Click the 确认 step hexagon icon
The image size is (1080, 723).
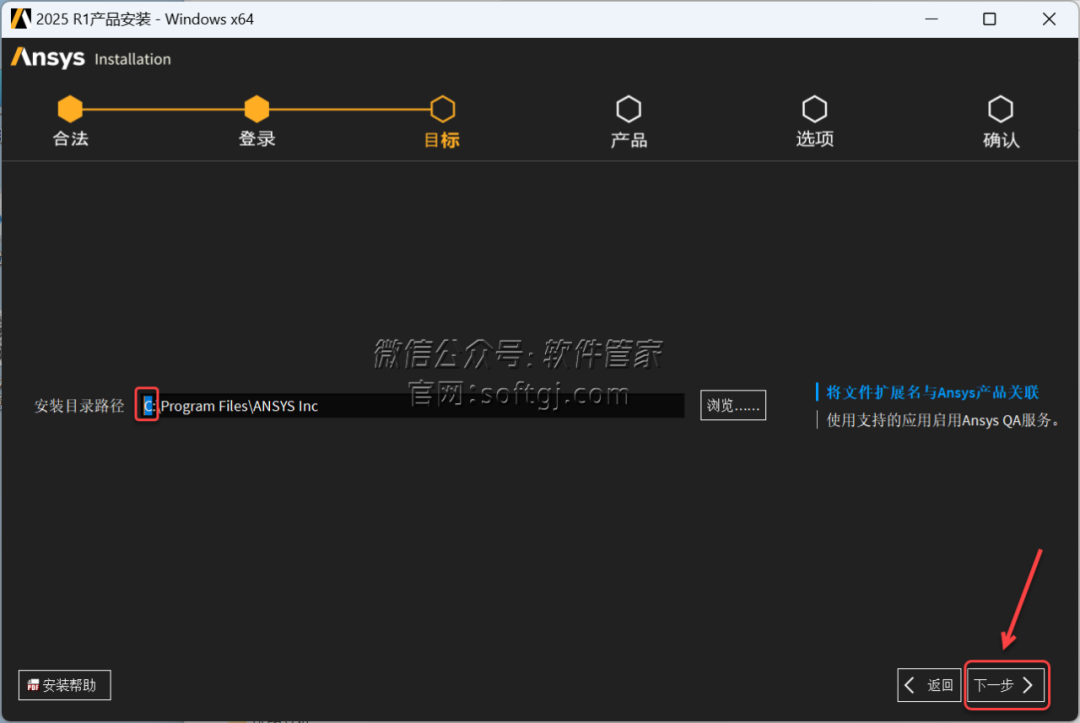[x=1000, y=109]
